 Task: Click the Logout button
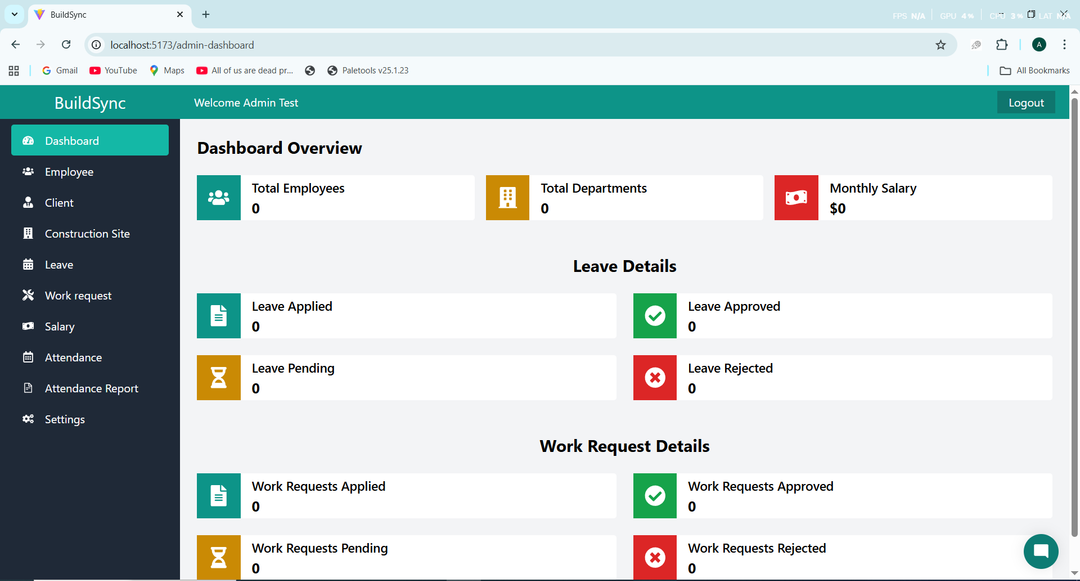coord(1026,103)
